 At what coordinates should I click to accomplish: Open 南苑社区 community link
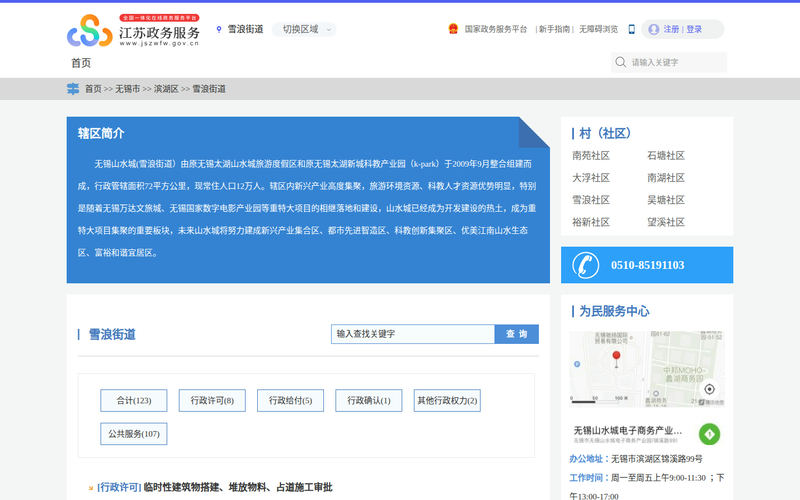pos(591,156)
